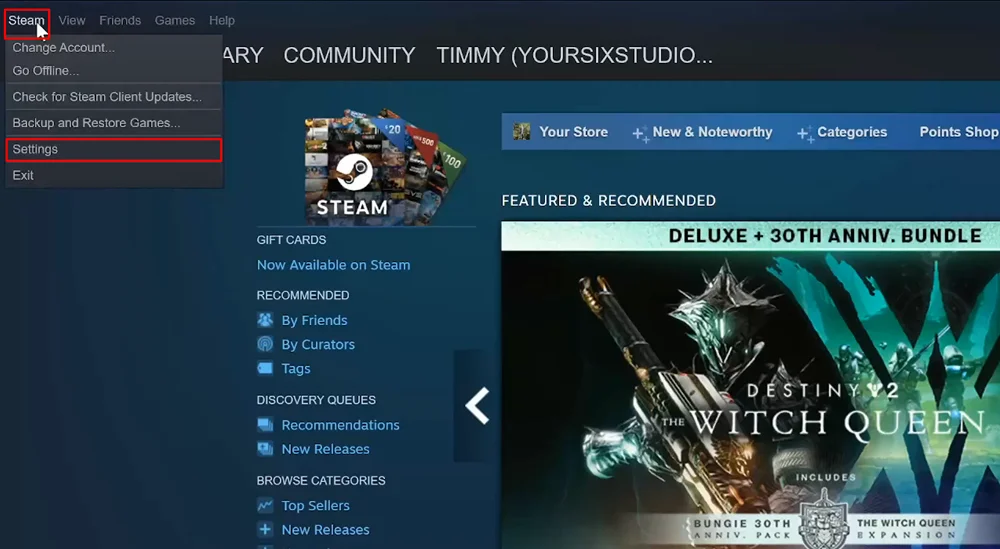The height and width of the screenshot is (549, 1000).
Task: Click the plus icon beside New & Noteworthy
Action: (x=640, y=134)
